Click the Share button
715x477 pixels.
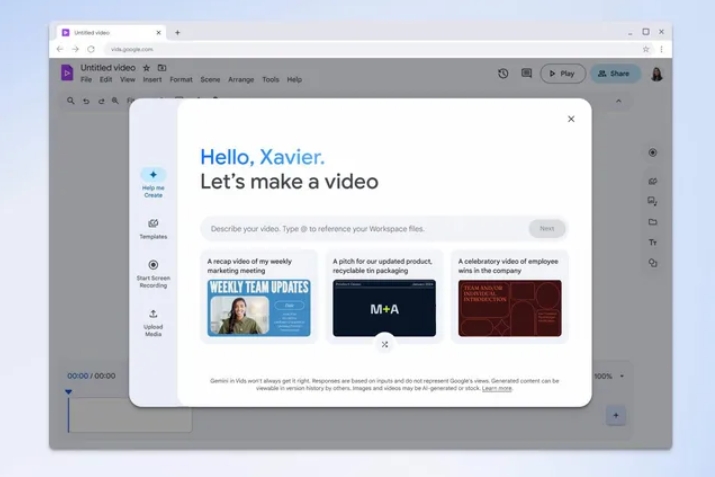coord(614,73)
